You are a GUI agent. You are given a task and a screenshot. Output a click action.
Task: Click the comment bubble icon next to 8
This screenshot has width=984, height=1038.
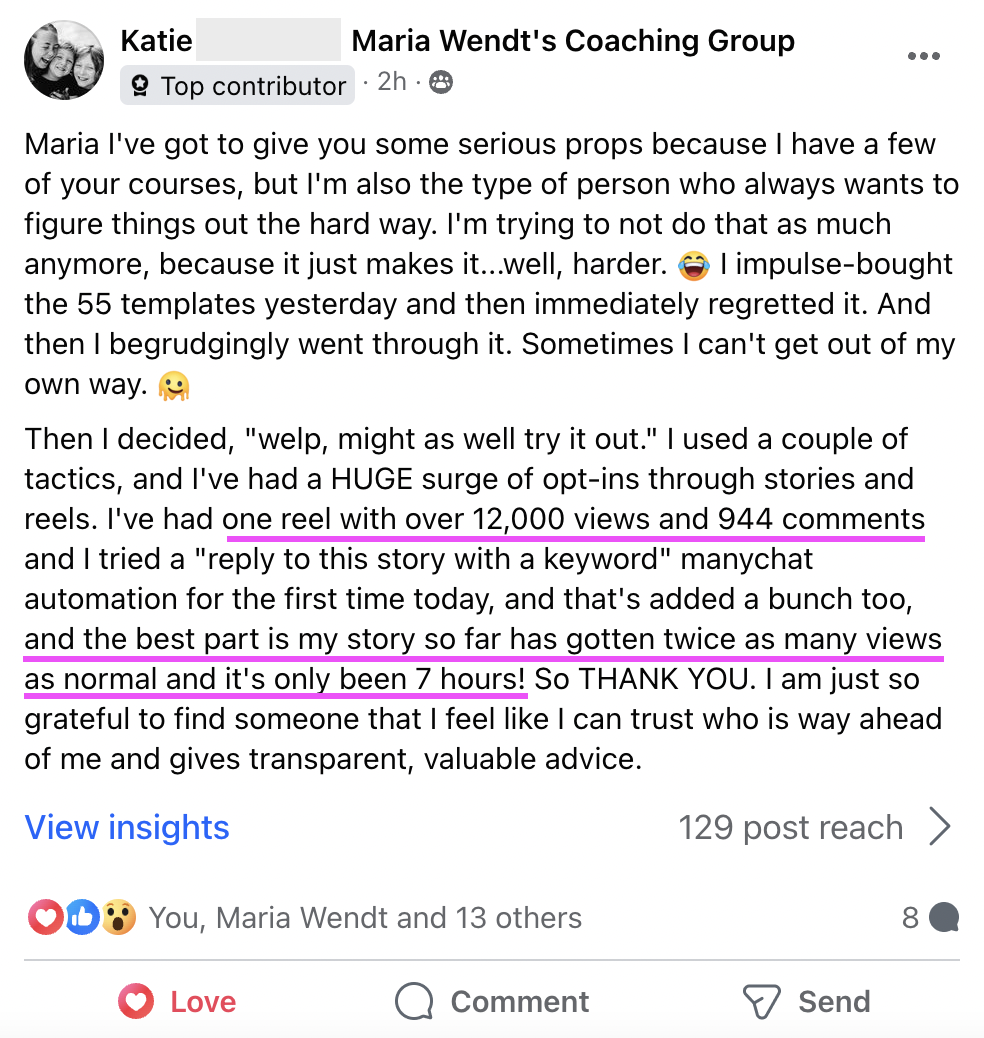(x=943, y=918)
